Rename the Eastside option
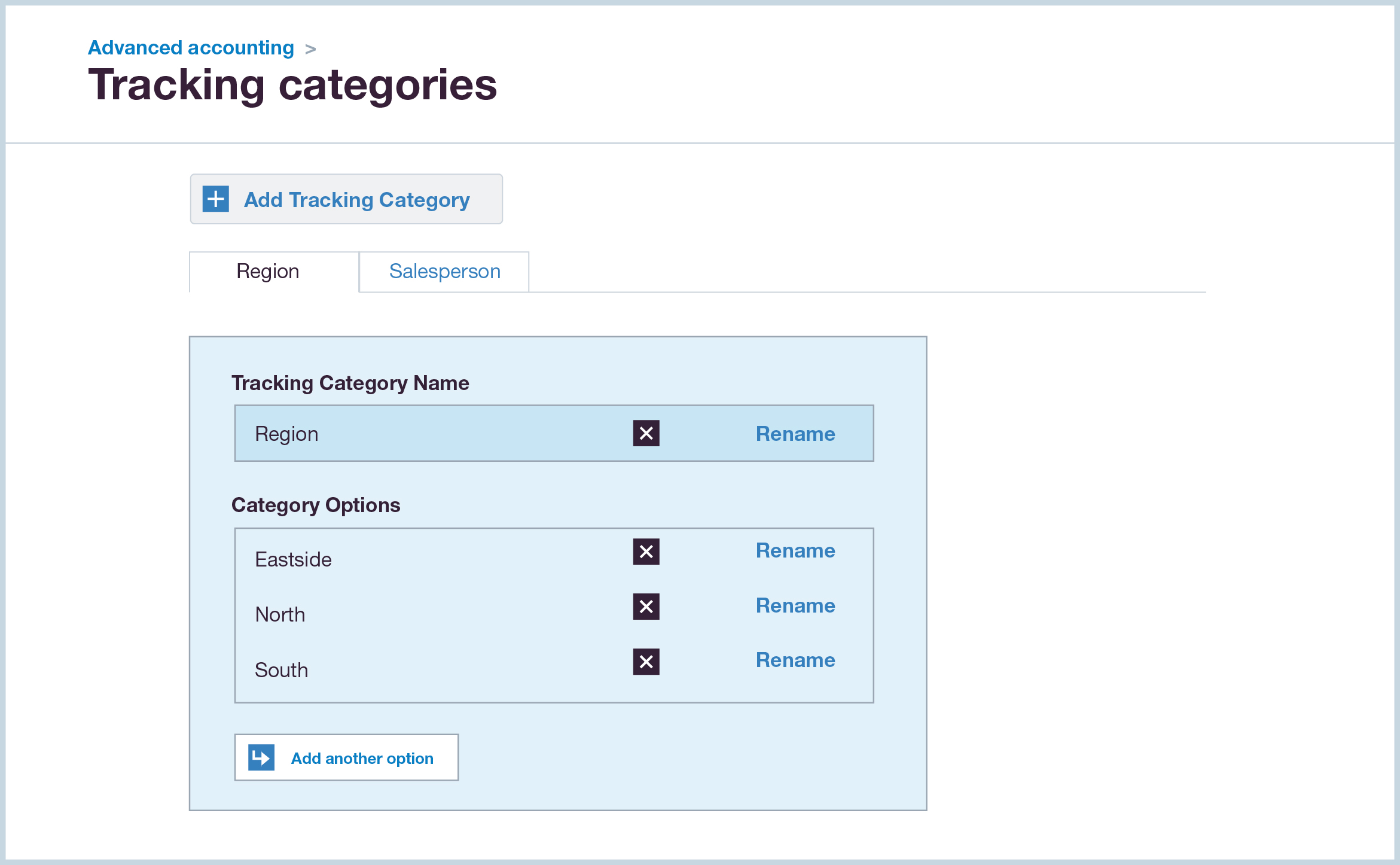Viewport: 1400px width, 865px height. 795,550
